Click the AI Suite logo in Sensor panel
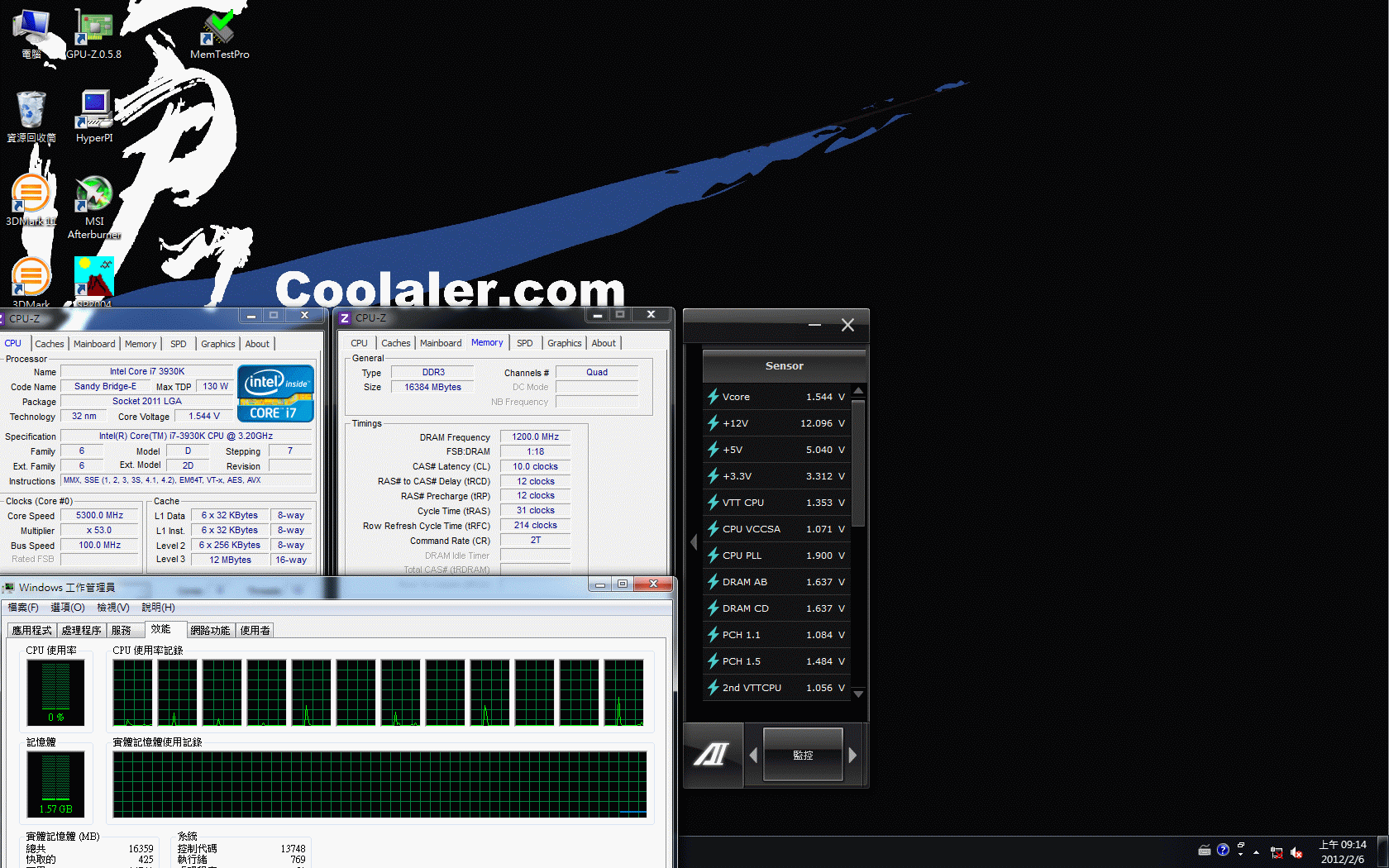This screenshot has height=868, width=1389. point(712,754)
